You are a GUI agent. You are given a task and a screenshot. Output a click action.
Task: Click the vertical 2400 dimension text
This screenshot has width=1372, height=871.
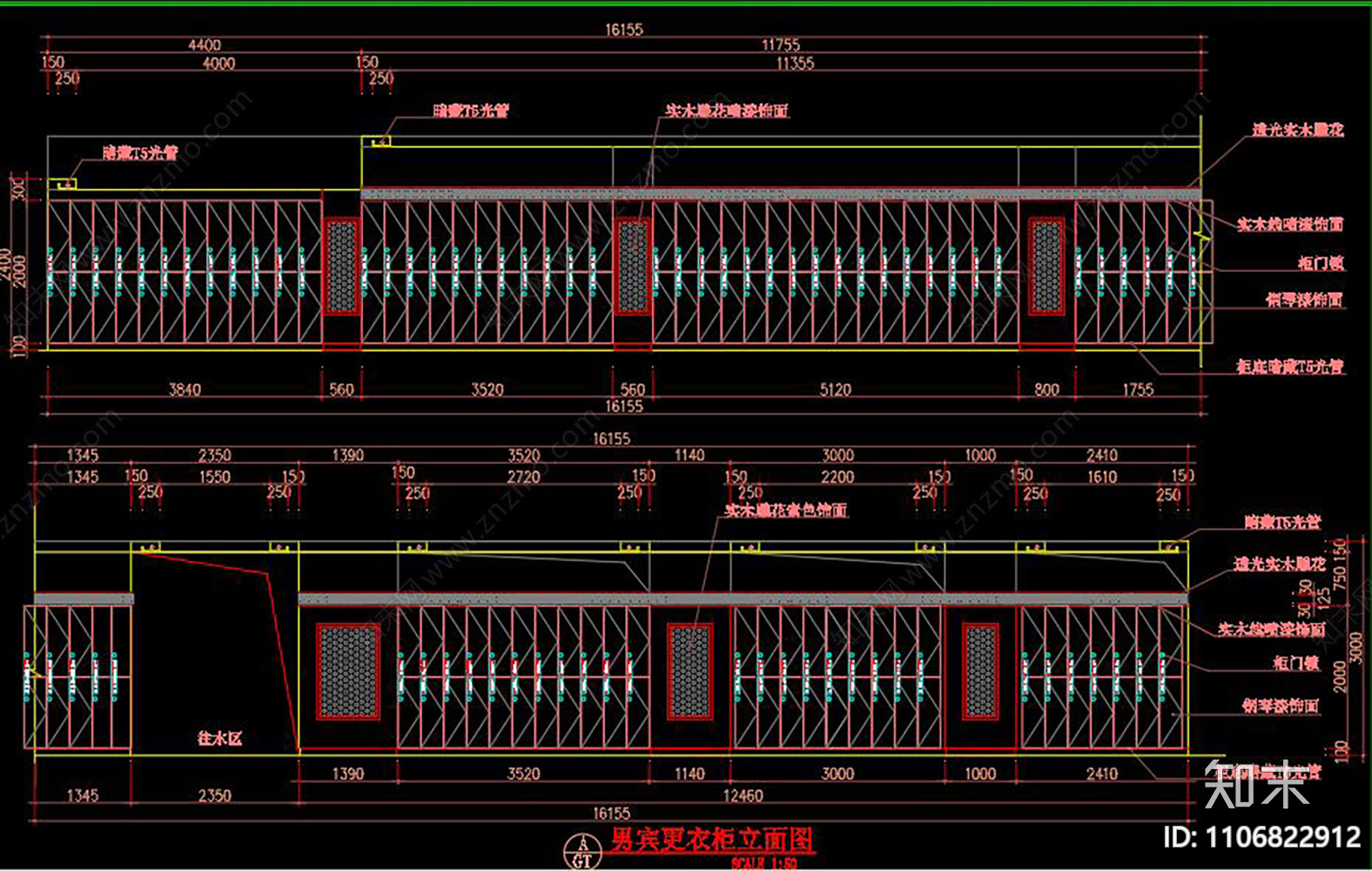pyautogui.click(x=6, y=267)
